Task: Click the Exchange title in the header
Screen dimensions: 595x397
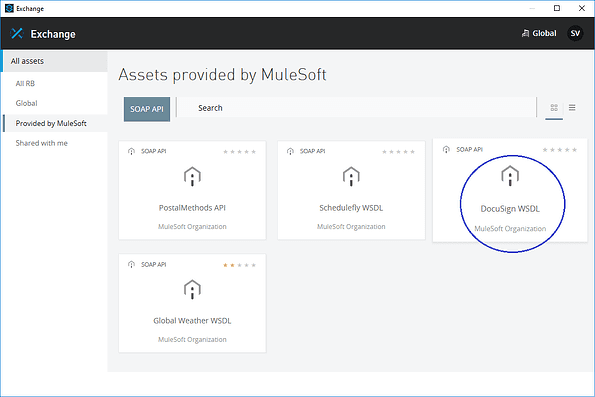Action: [x=53, y=34]
